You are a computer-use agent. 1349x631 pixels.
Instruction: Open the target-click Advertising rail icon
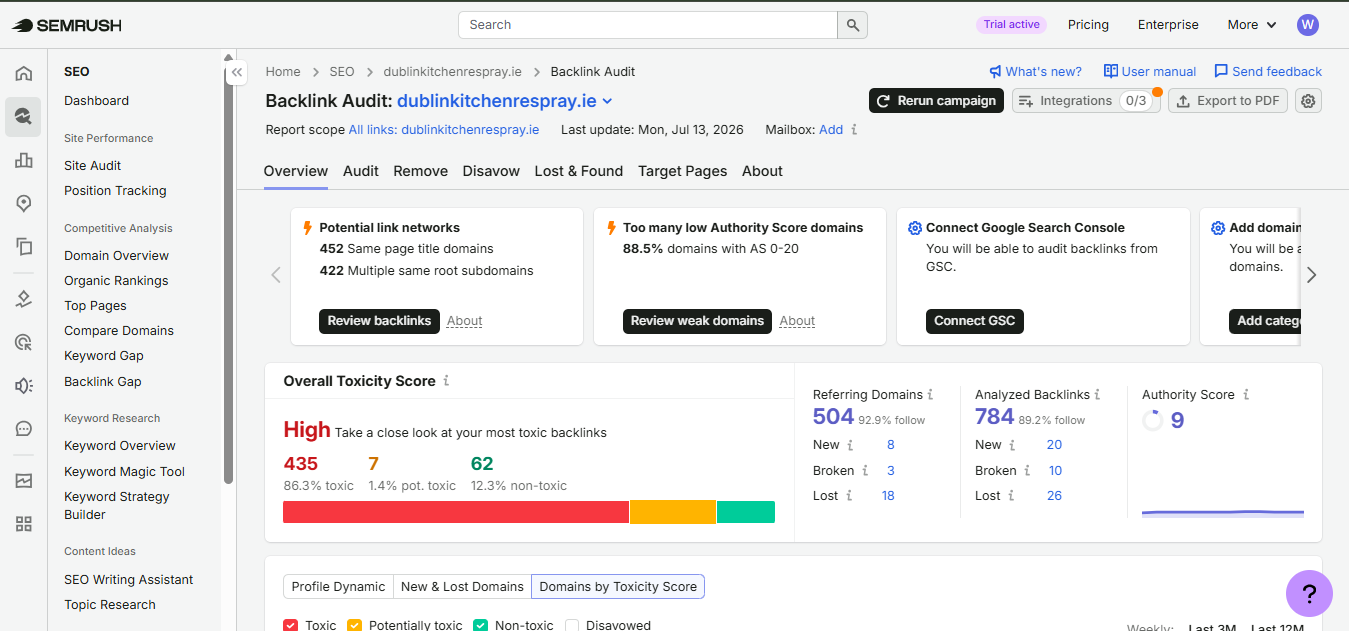24,342
